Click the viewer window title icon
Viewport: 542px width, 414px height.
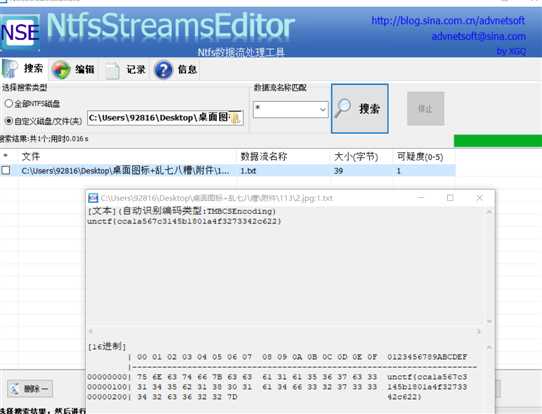click(x=93, y=198)
